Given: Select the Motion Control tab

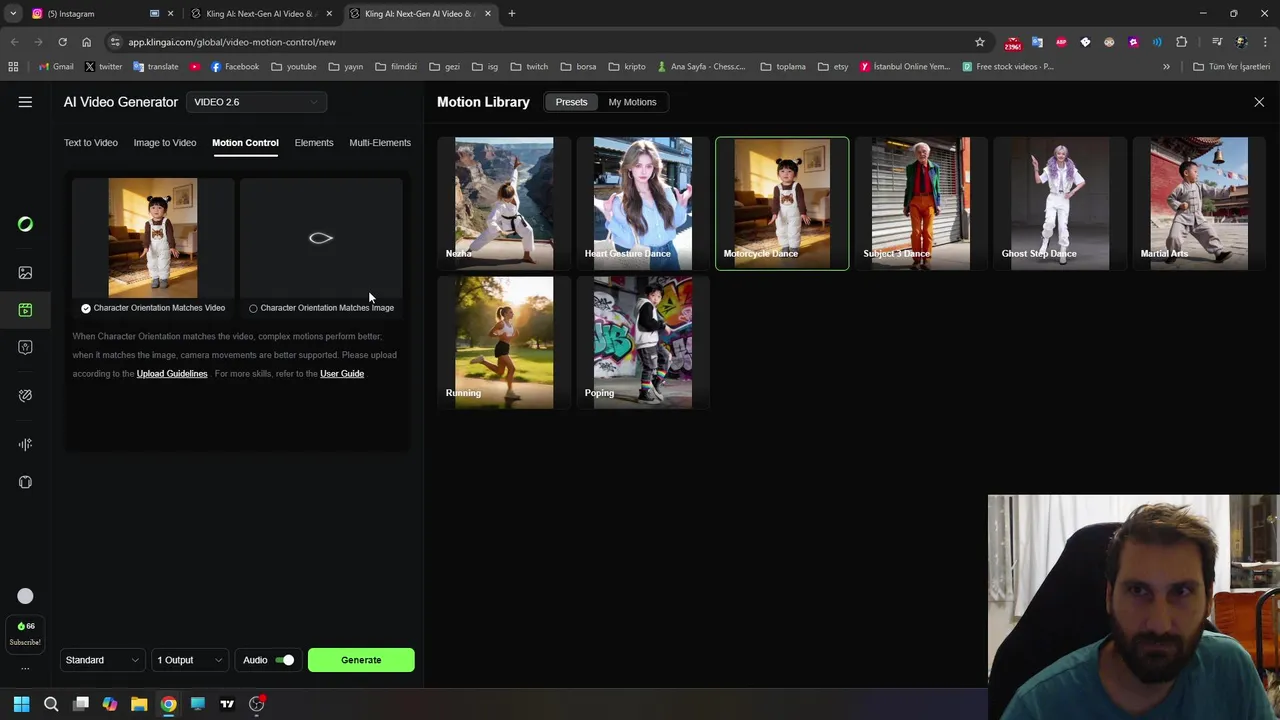Looking at the screenshot, I should click(245, 142).
